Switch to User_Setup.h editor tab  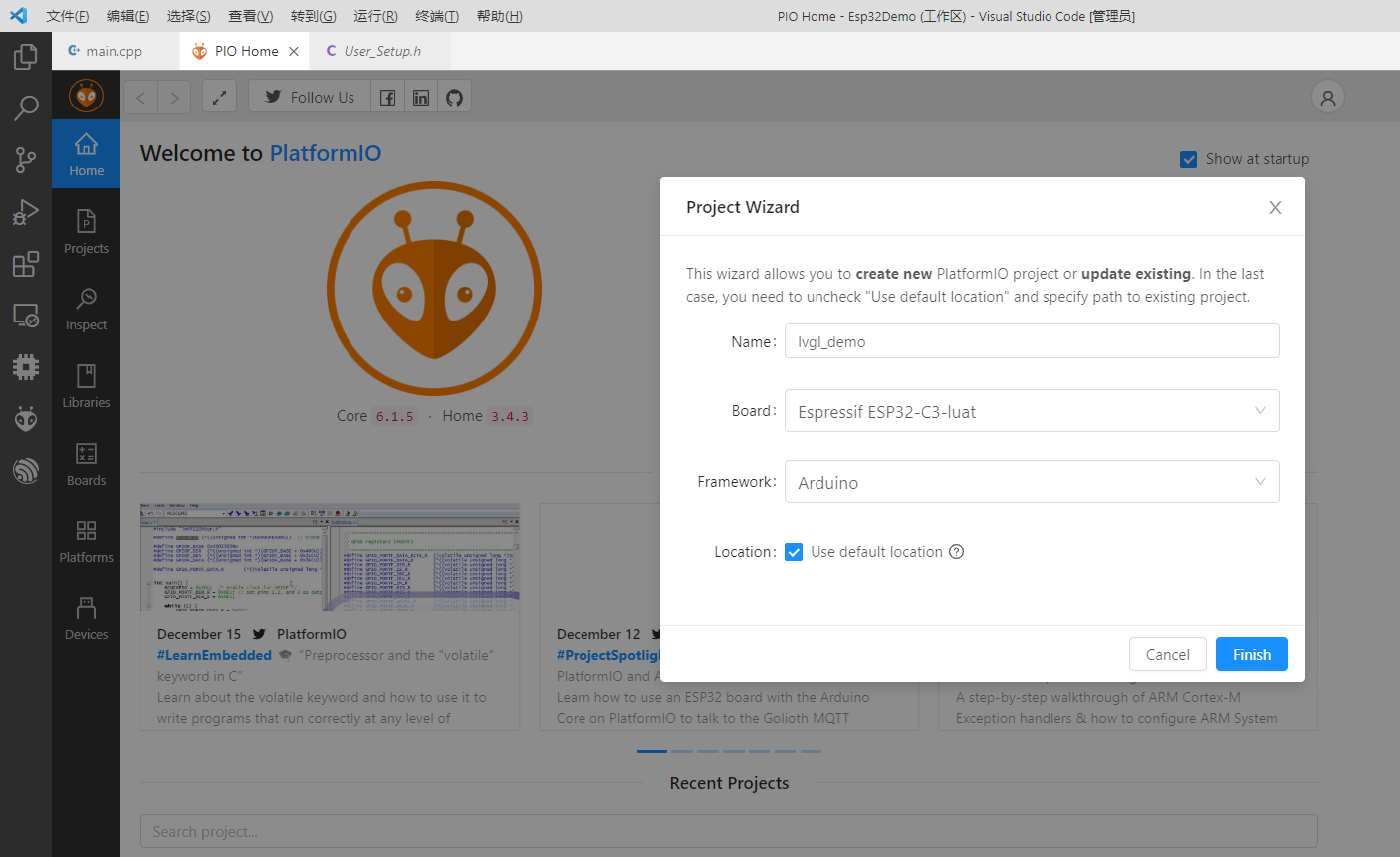(381, 51)
